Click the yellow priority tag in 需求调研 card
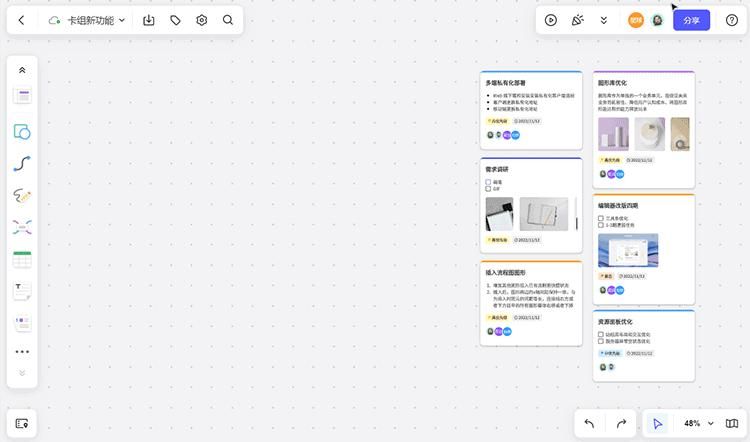Screen dimensions: 750x442 (x=497, y=240)
